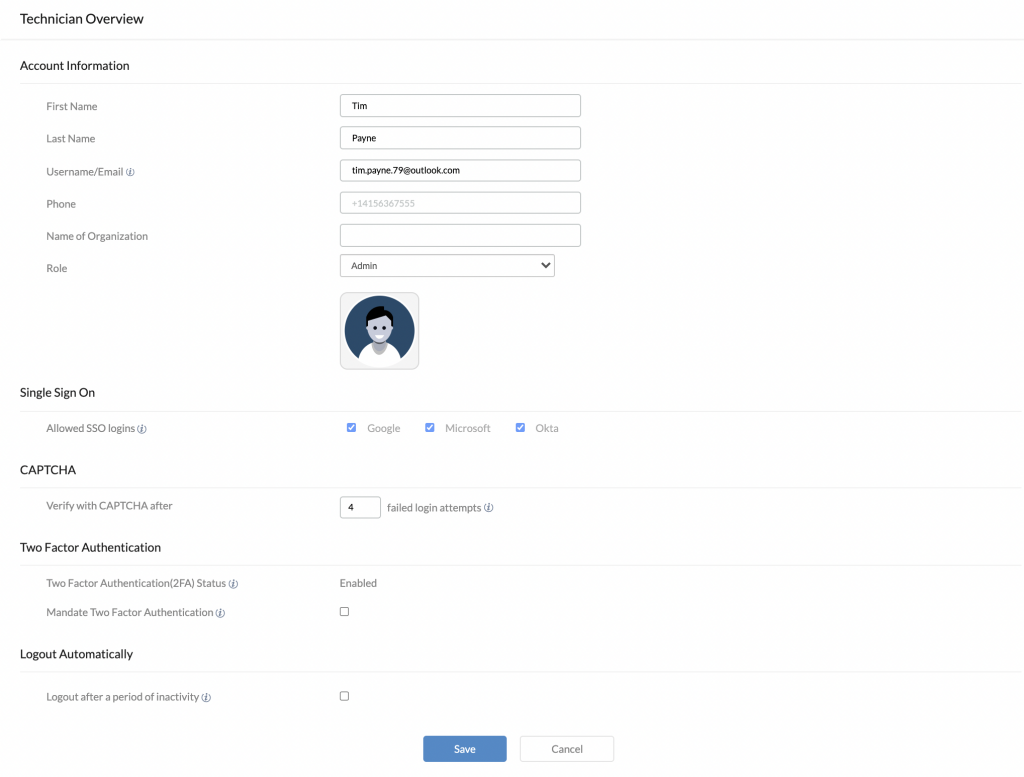Disable the Microsoft SSO login checkbox
1024x777 pixels.
[x=430, y=427]
